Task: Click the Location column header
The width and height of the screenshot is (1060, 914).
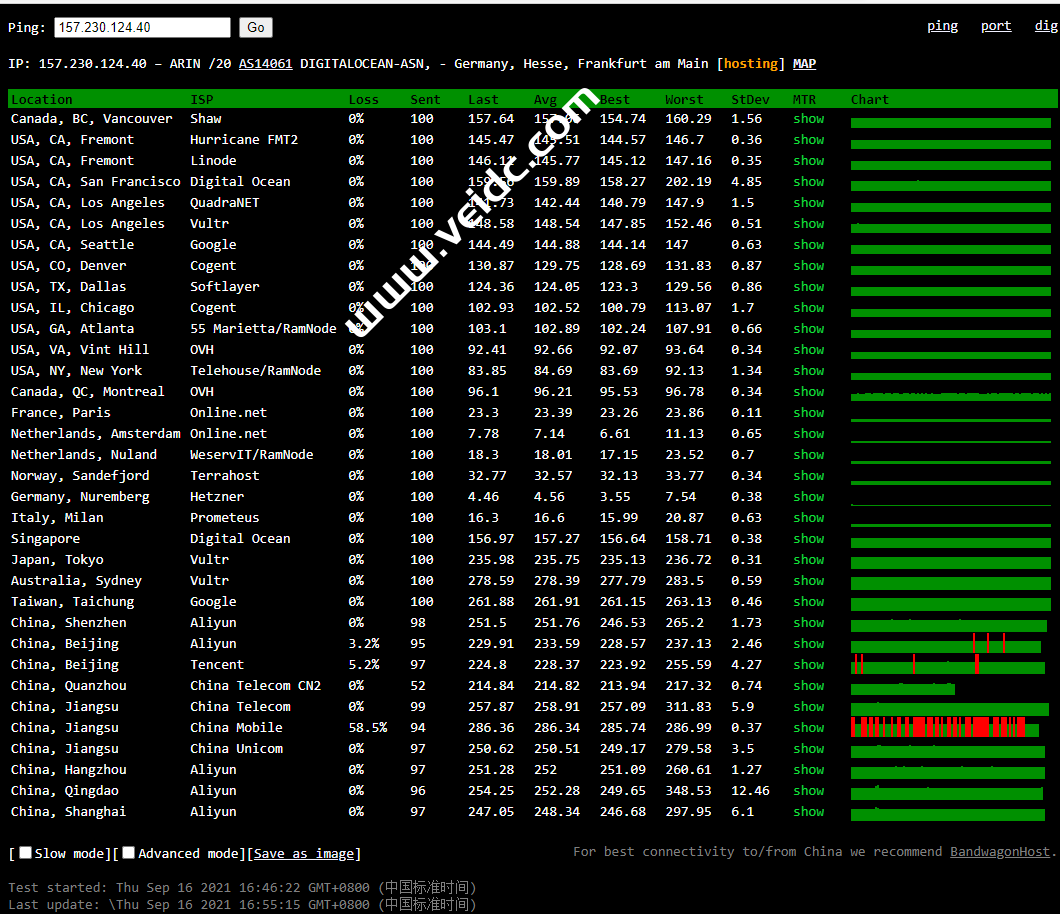Action: [41, 99]
